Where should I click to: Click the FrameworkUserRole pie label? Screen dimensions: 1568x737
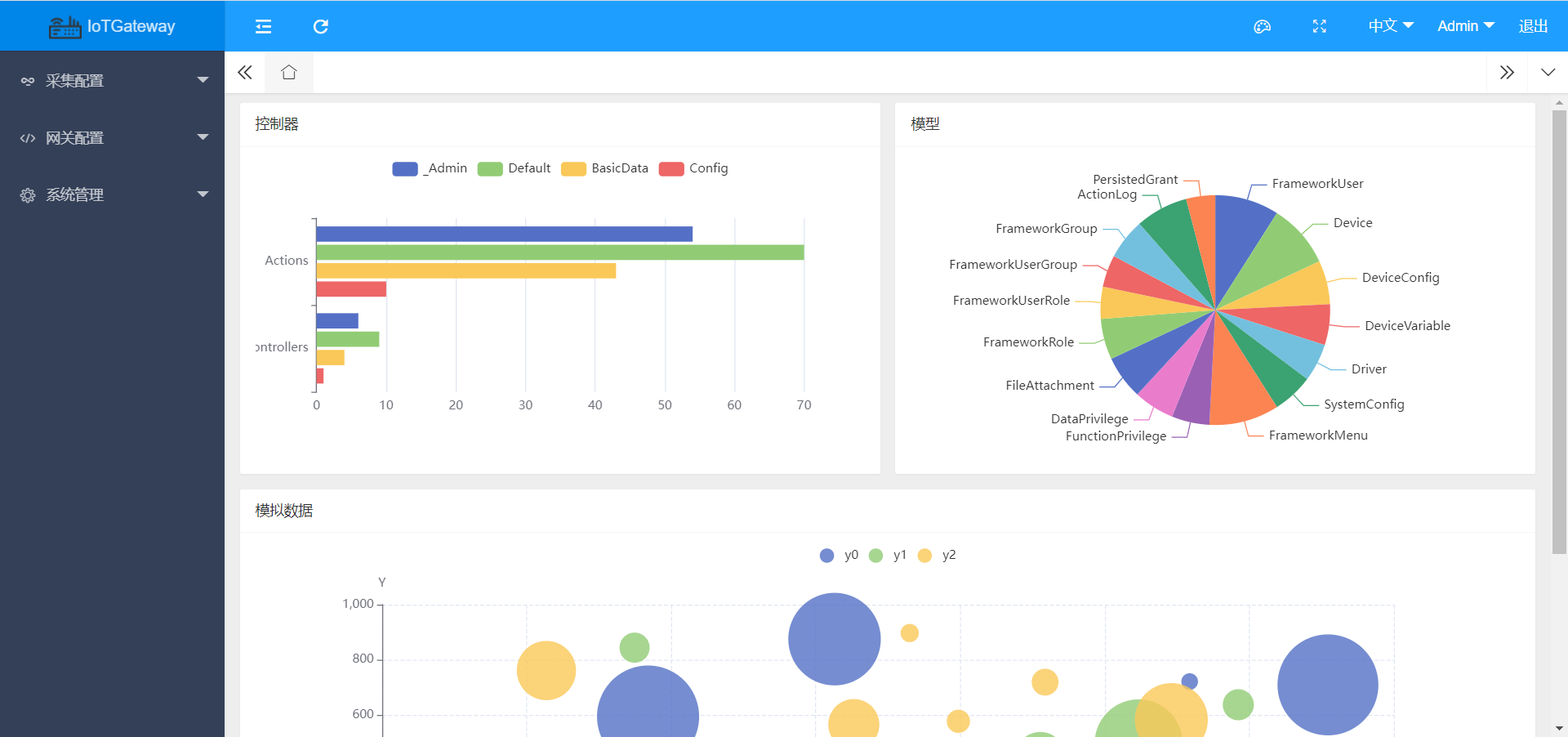pos(1011,301)
